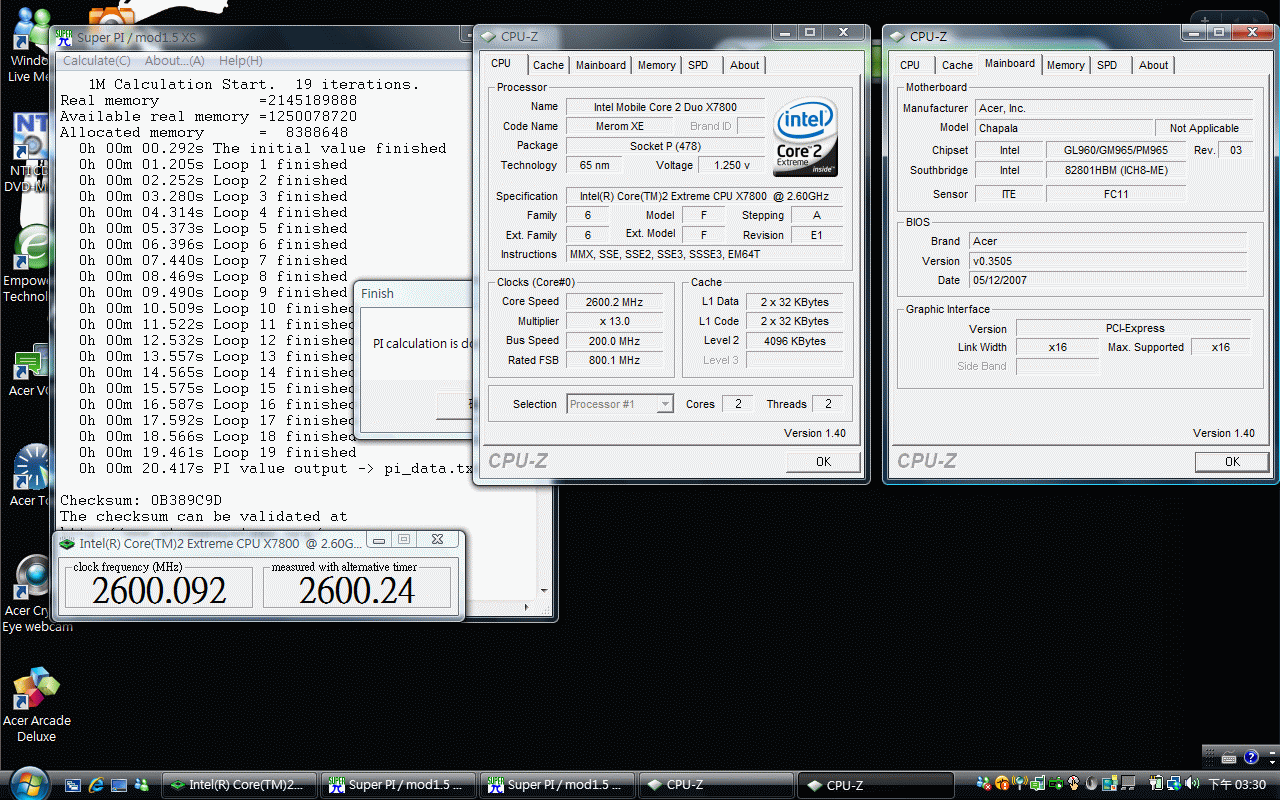Click the Checksum: 0B389C9D line in Super PI
The width and height of the screenshot is (1280, 800).
coord(141,500)
